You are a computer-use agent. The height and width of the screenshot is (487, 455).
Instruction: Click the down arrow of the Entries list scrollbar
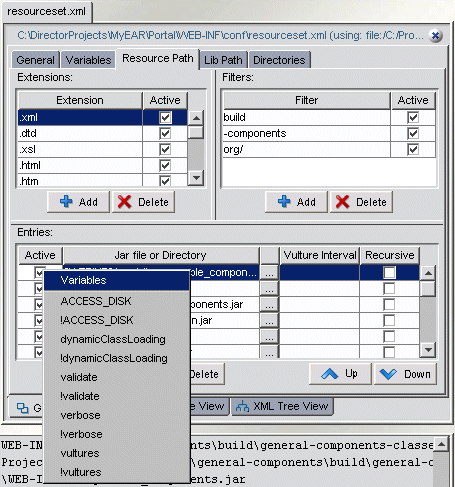click(428, 350)
